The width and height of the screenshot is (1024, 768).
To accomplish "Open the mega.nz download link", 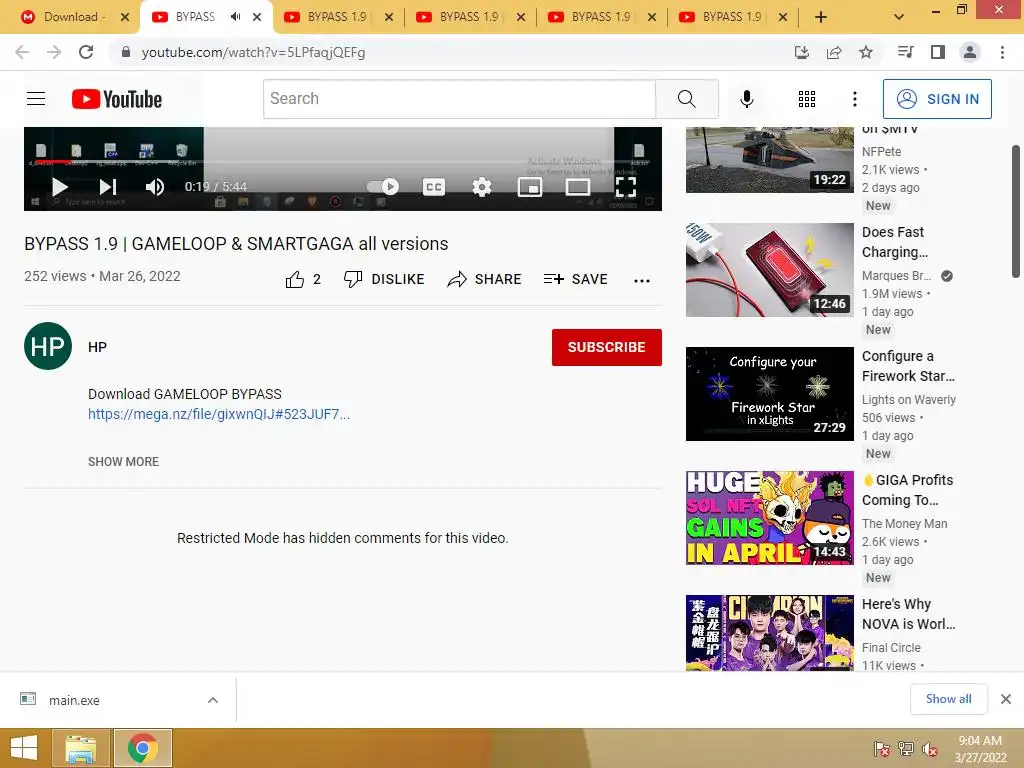I will click(x=219, y=414).
